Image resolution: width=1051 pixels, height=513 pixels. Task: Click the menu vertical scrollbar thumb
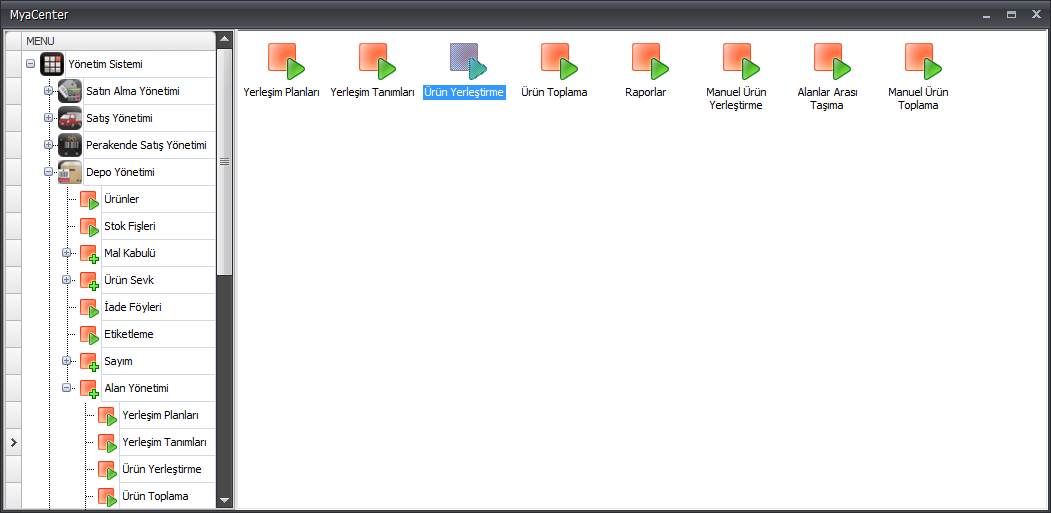point(225,162)
